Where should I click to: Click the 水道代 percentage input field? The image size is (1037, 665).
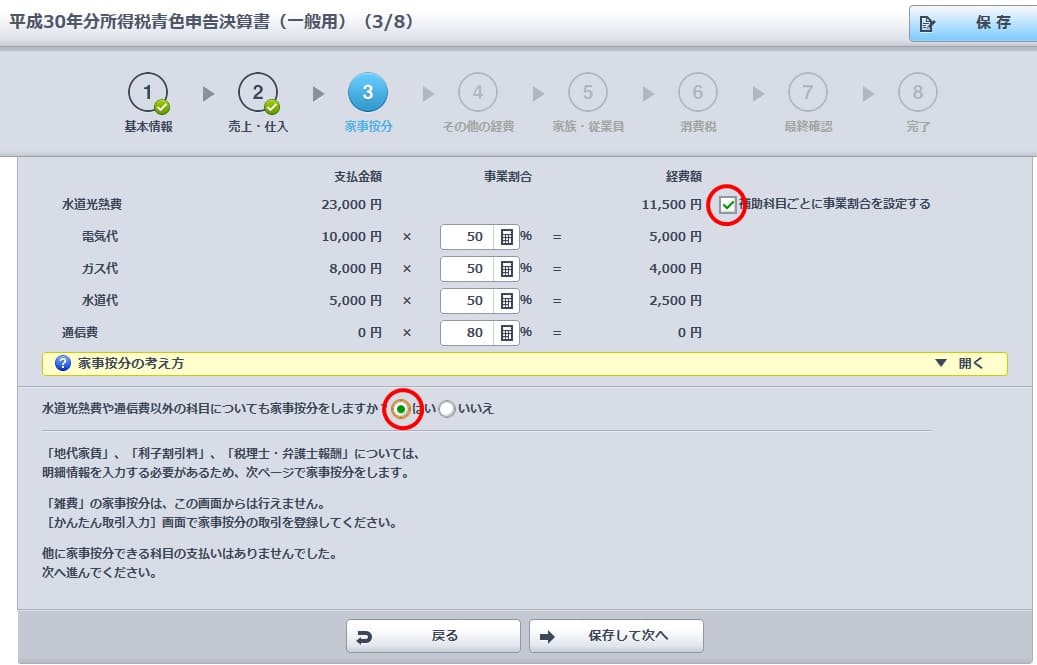(x=468, y=301)
